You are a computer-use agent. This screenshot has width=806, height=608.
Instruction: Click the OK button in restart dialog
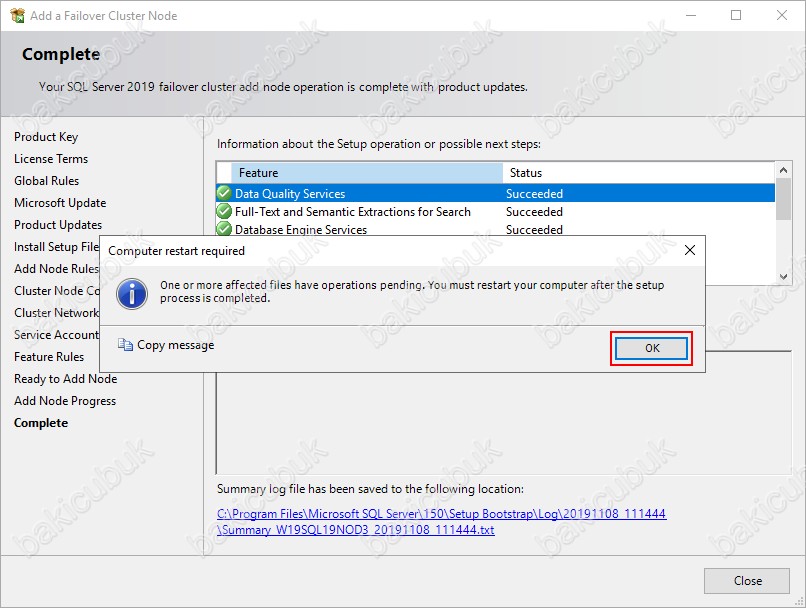coord(651,348)
